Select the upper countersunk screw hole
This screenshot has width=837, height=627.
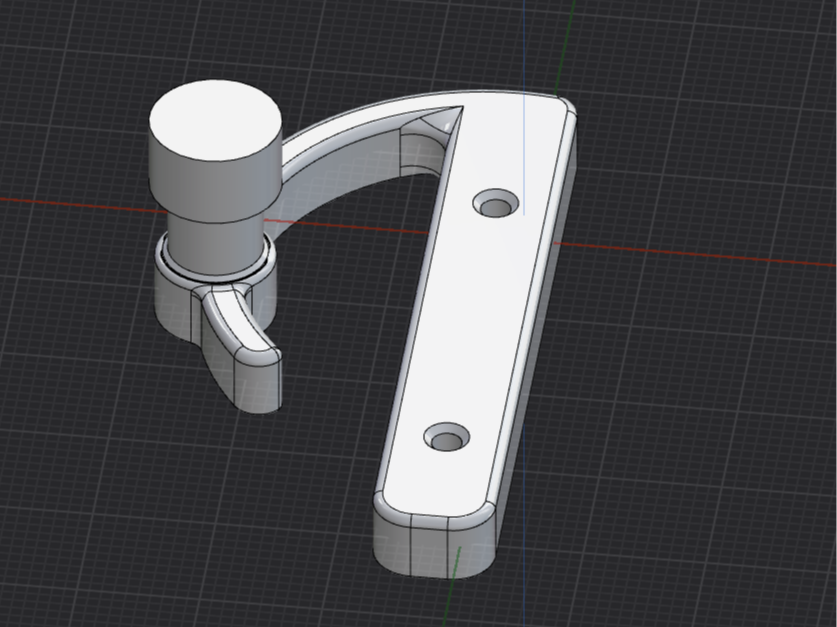[x=496, y=203]
